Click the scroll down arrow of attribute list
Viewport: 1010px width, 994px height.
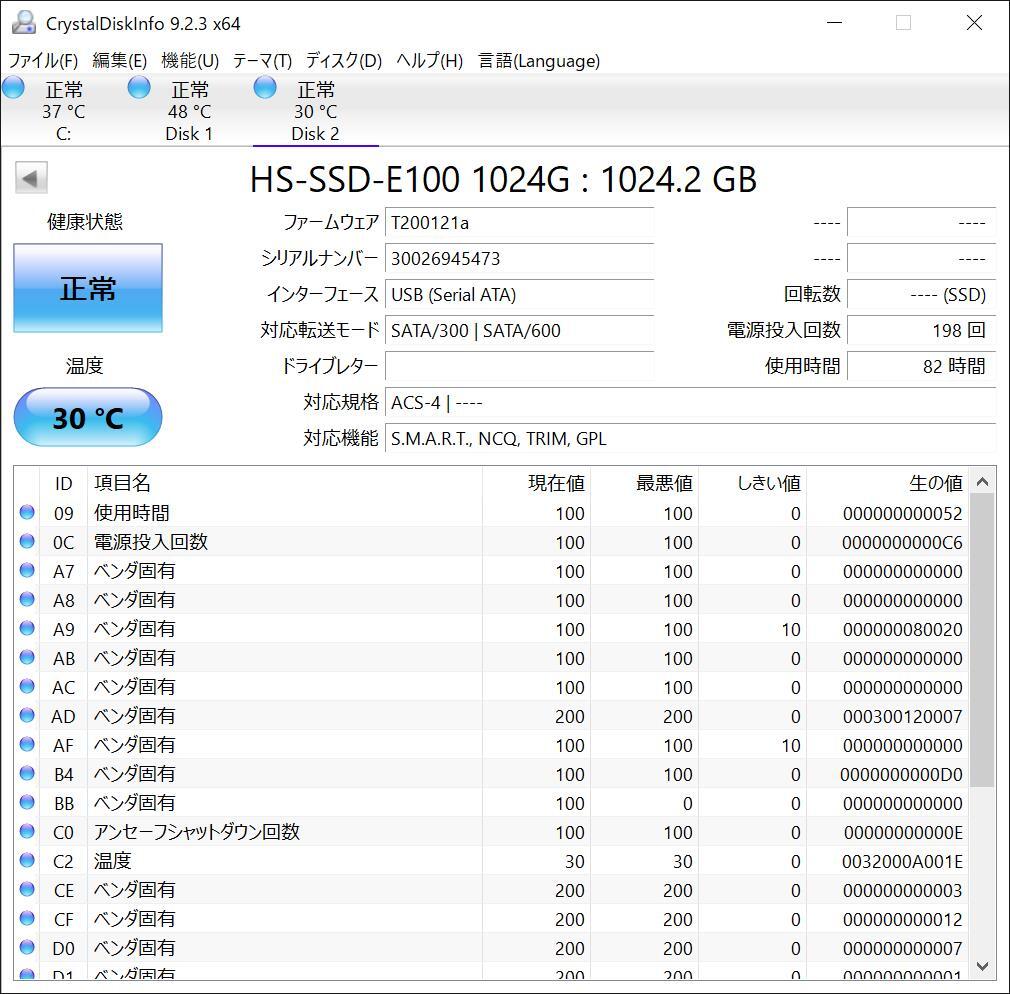(x=982, y=966)
